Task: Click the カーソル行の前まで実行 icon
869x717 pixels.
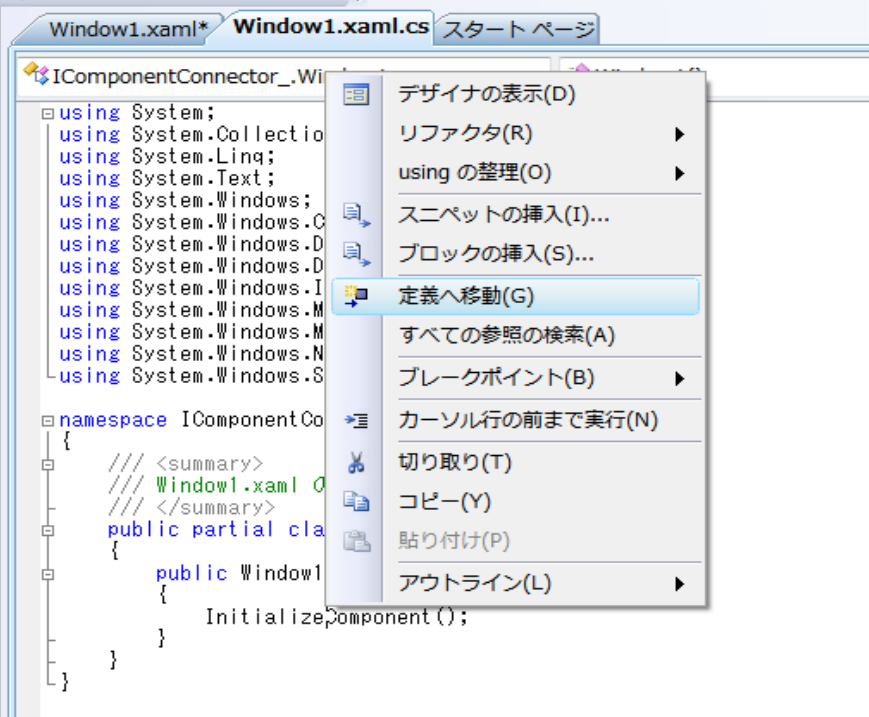Action: pyautogui.click(x=356, y=421)
